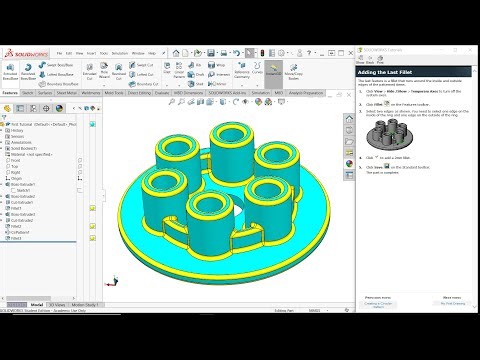Open the Previous topic link in Tutorials
480x360 pixels.
pyautogui.click(x=378, y=305)
